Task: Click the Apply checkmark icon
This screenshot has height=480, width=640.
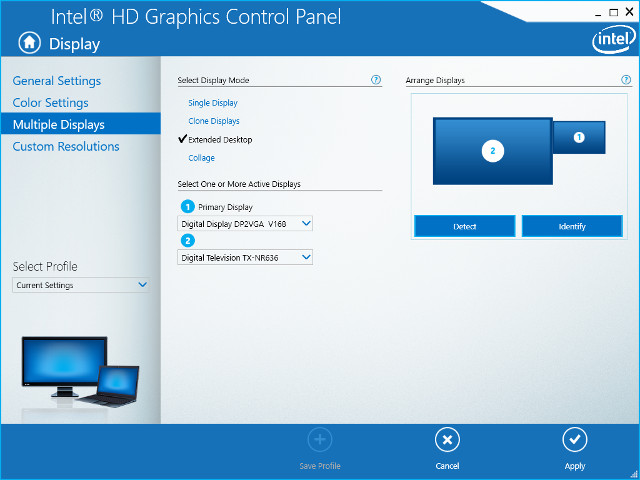Action: coord(575,440)
